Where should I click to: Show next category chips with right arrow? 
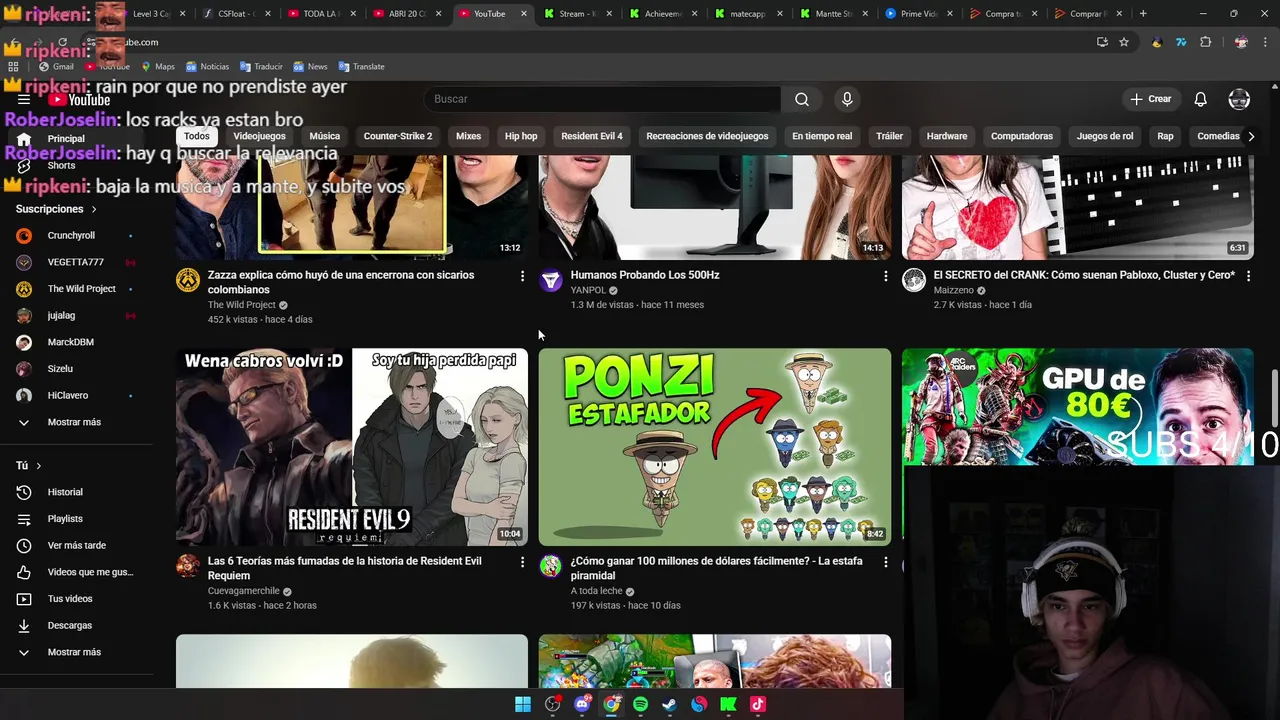[x=1250, y=136]
